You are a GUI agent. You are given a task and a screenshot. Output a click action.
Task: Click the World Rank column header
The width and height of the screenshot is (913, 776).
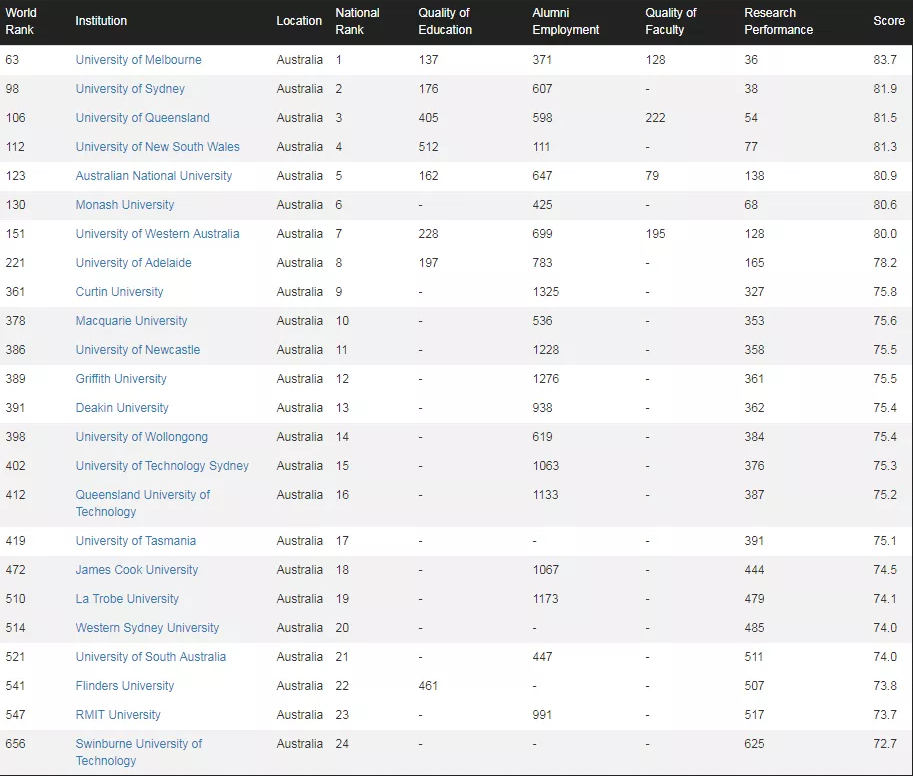[21, 22]
